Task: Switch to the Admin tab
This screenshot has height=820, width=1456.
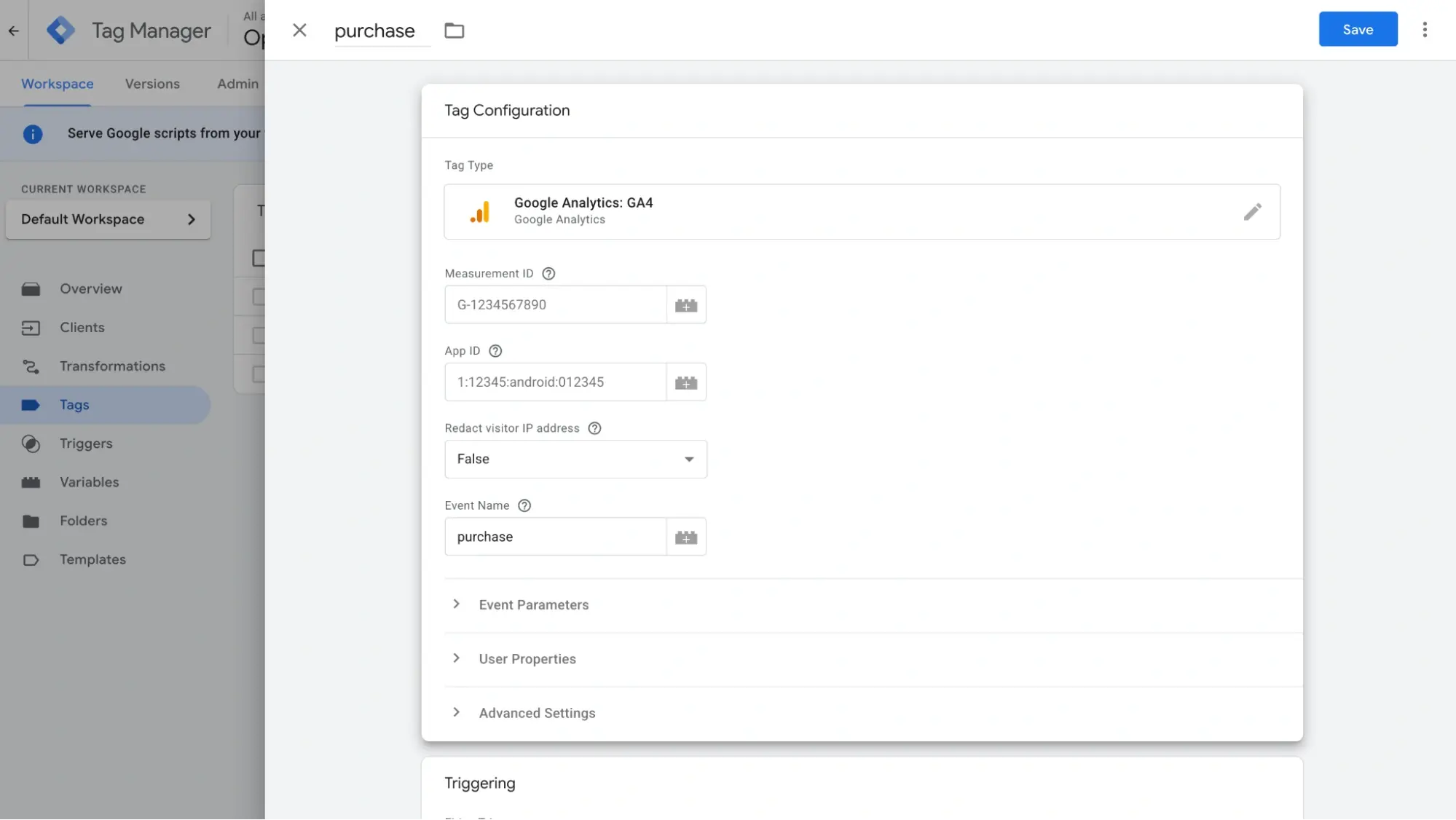Action: [x=237, y=84]
